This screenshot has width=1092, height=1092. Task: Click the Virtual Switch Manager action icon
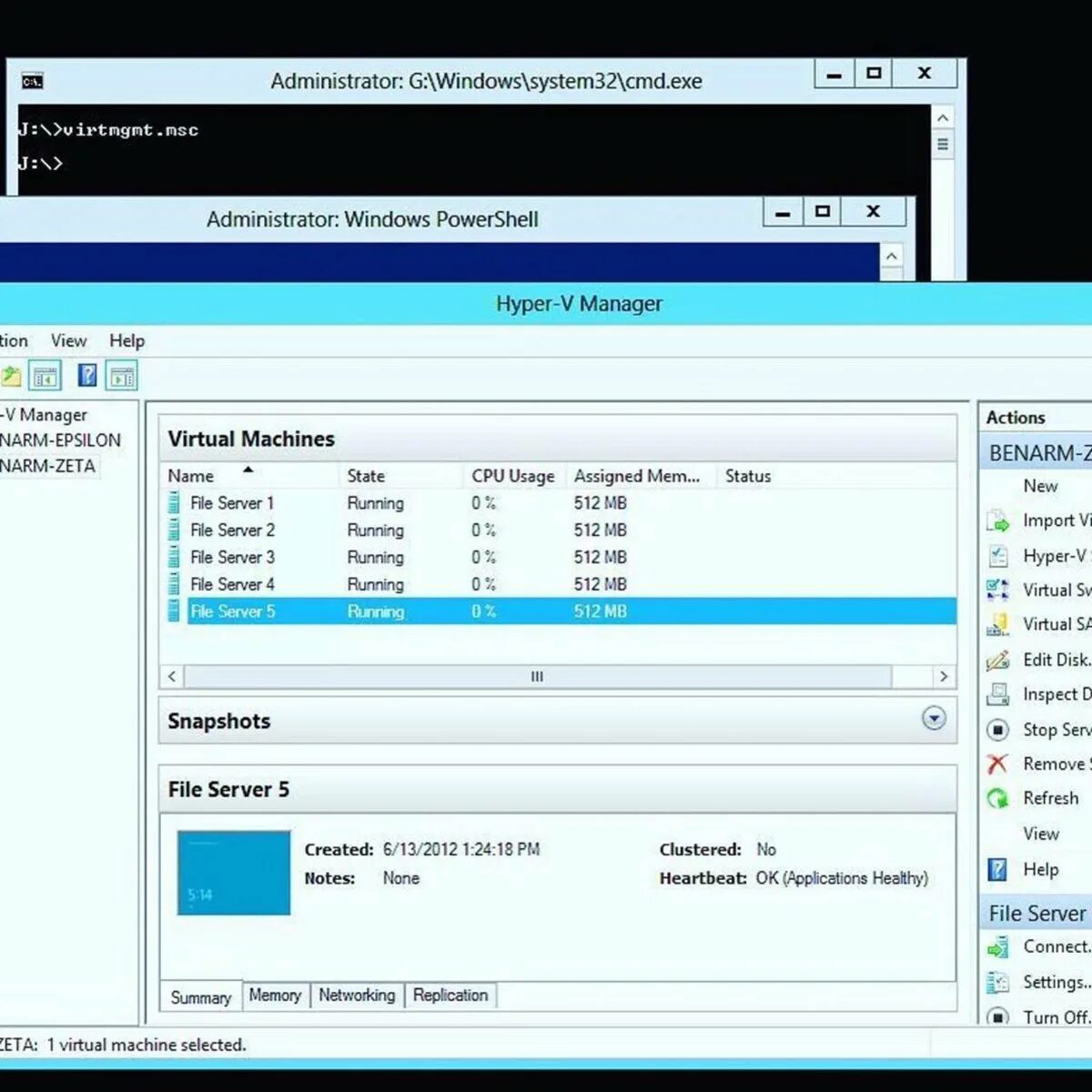point(998,591)
